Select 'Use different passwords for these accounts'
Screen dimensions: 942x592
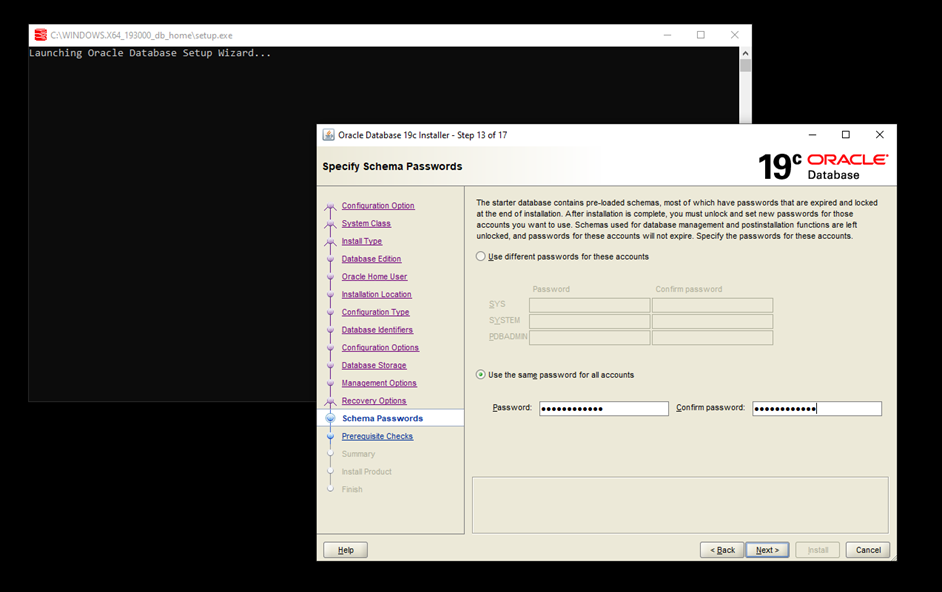coord(481,257)
